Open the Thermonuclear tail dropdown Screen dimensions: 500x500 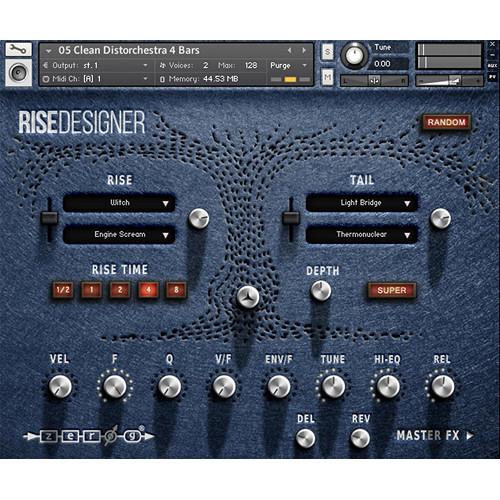(x=362, y=235)
